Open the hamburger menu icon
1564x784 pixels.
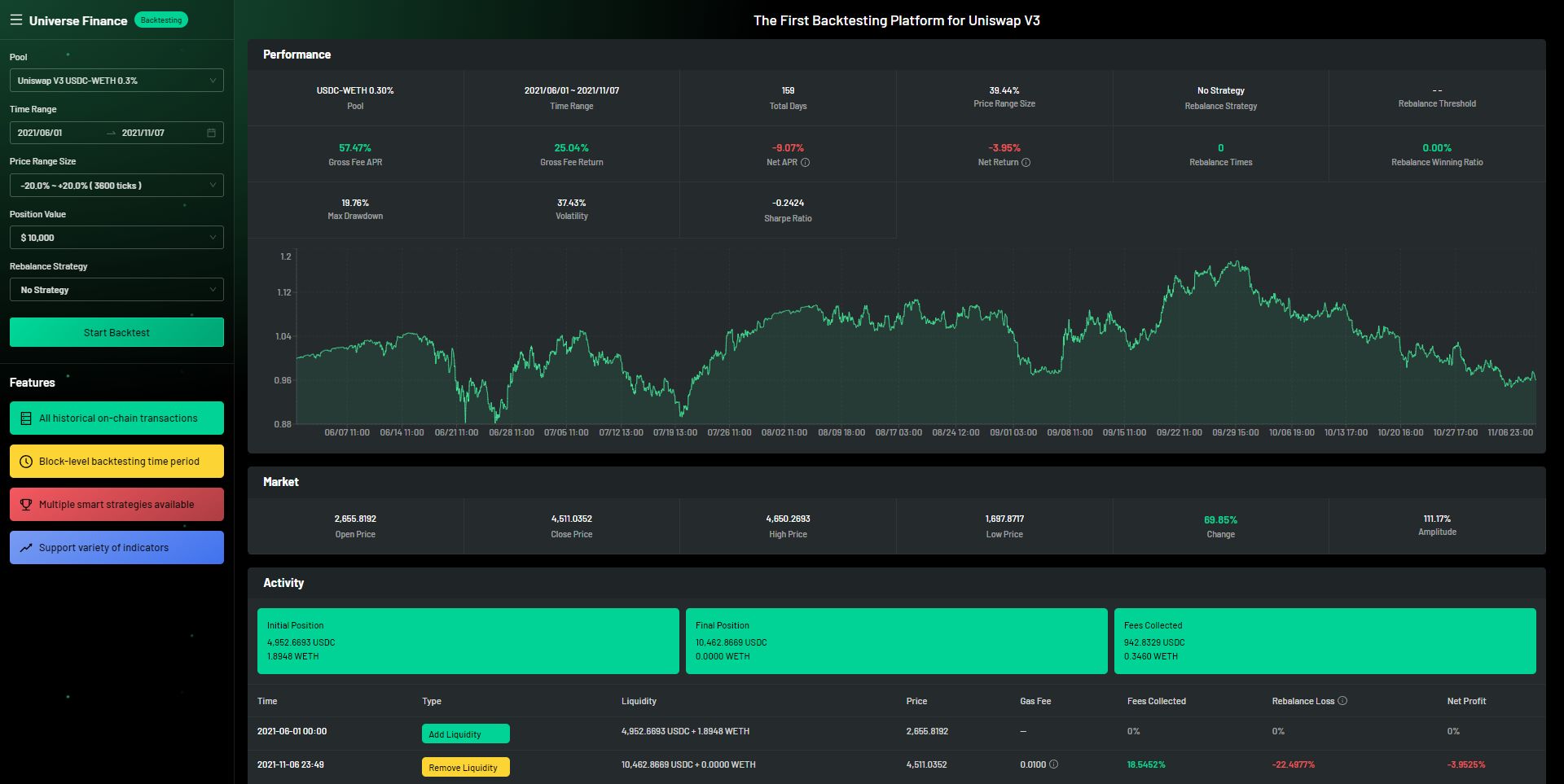click(x=15, y=20)
